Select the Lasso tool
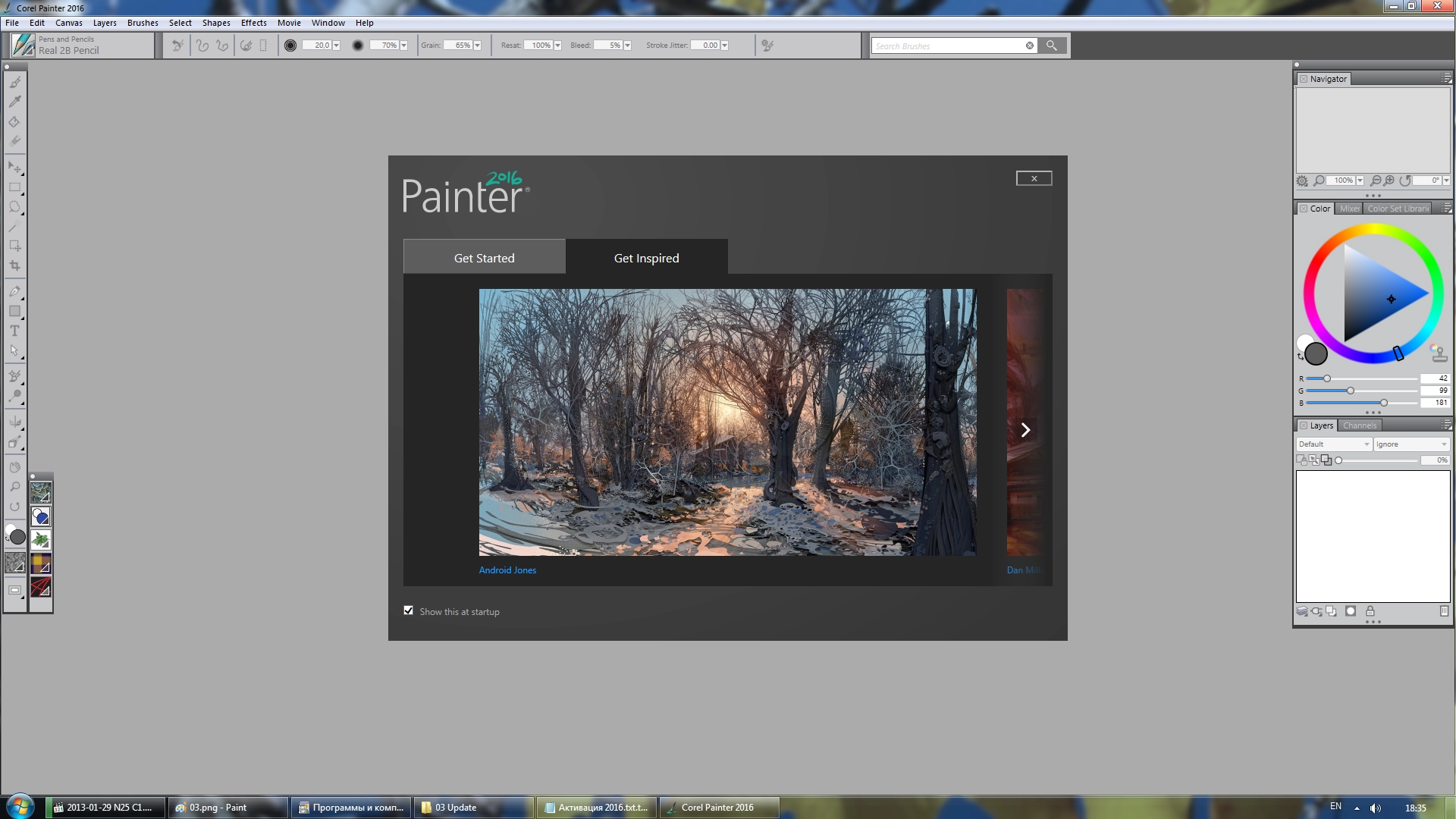 [14, 207]
